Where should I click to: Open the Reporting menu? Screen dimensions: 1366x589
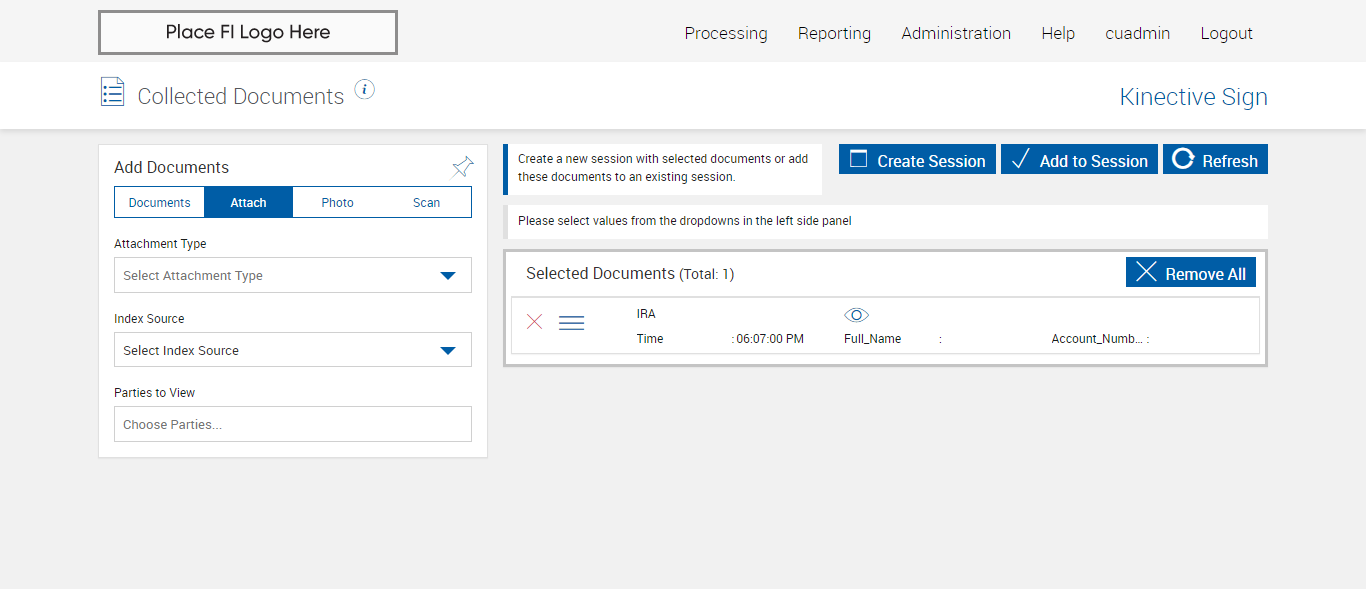(x=834, y=33)
